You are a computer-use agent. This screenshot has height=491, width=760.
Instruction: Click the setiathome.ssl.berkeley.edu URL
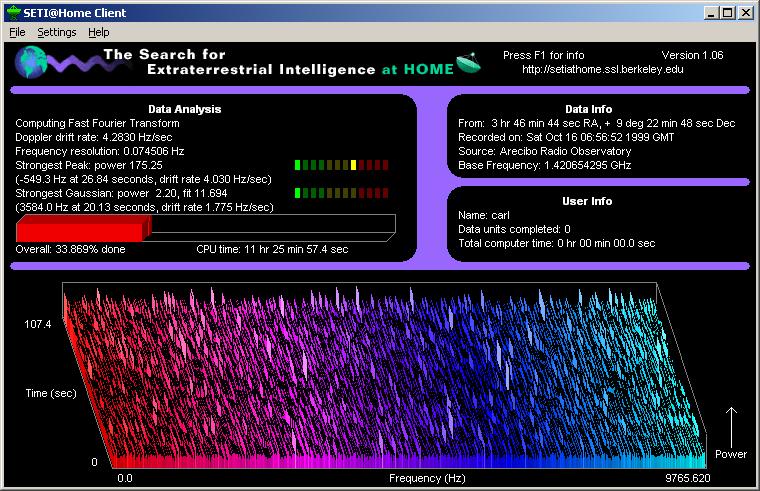tap(602, 69)
